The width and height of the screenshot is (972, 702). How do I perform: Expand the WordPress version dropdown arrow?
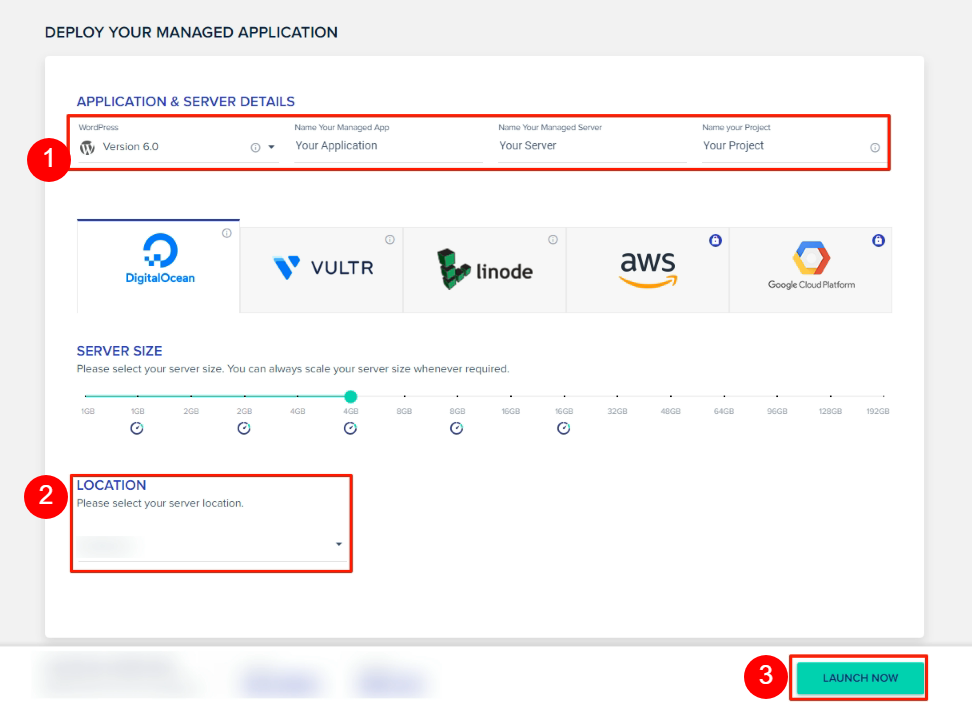(272, 147)
